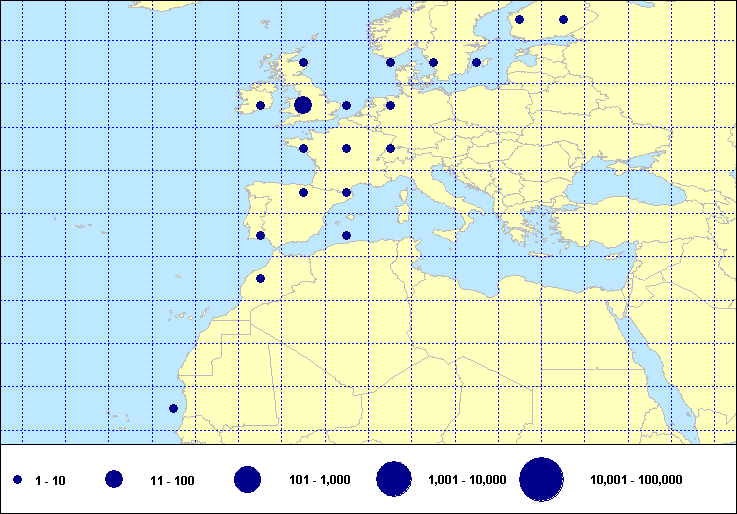Select the marker over southern Portugal
This screenshot has width=737, height=514.
pos(260,236)
